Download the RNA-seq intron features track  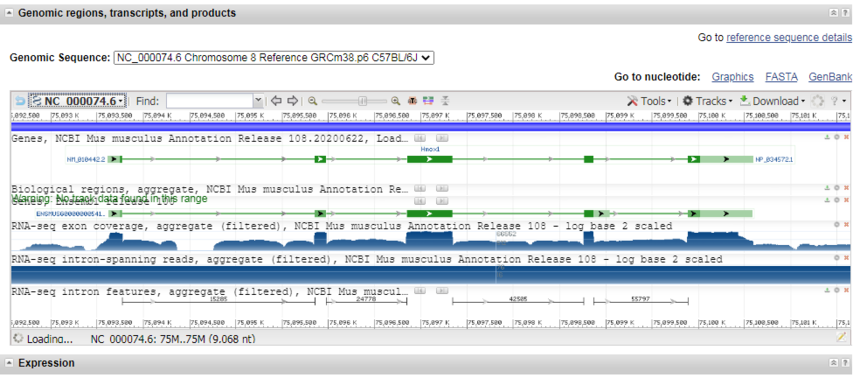tap(827, 290)
